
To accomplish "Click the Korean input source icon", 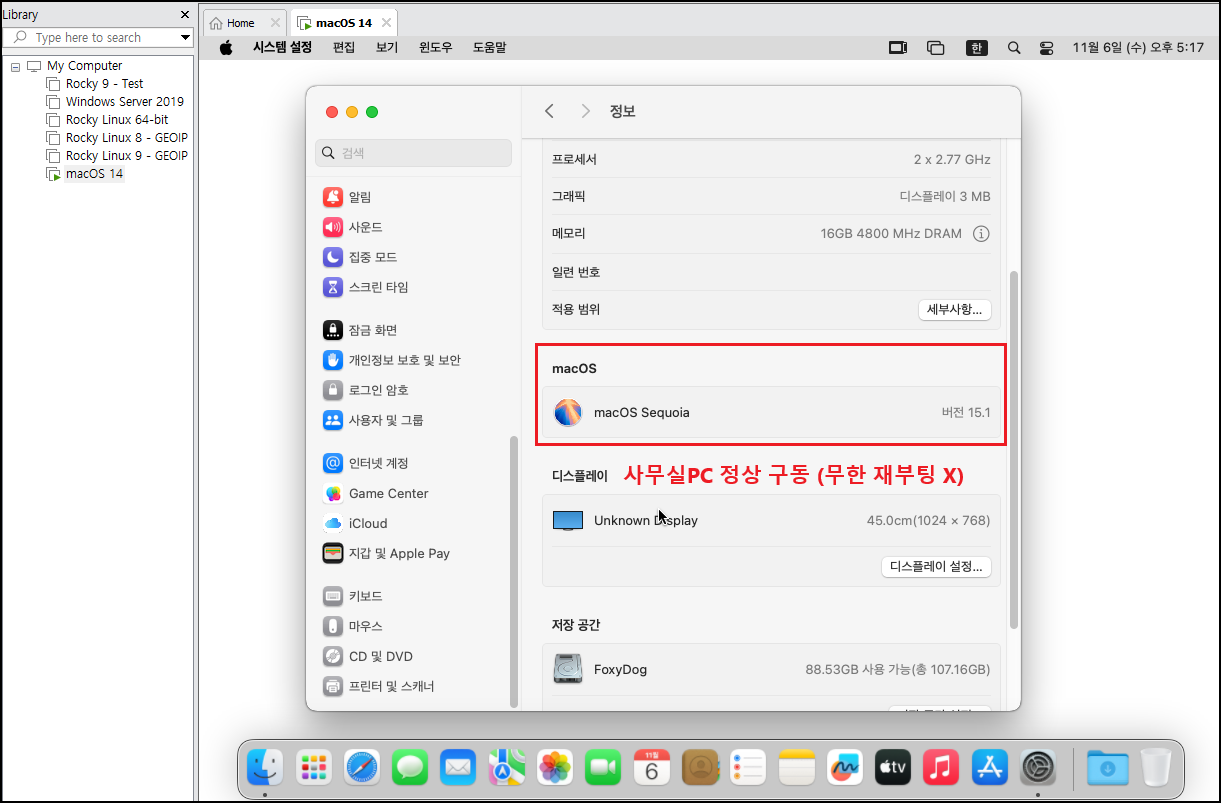I will click(977, 47).
